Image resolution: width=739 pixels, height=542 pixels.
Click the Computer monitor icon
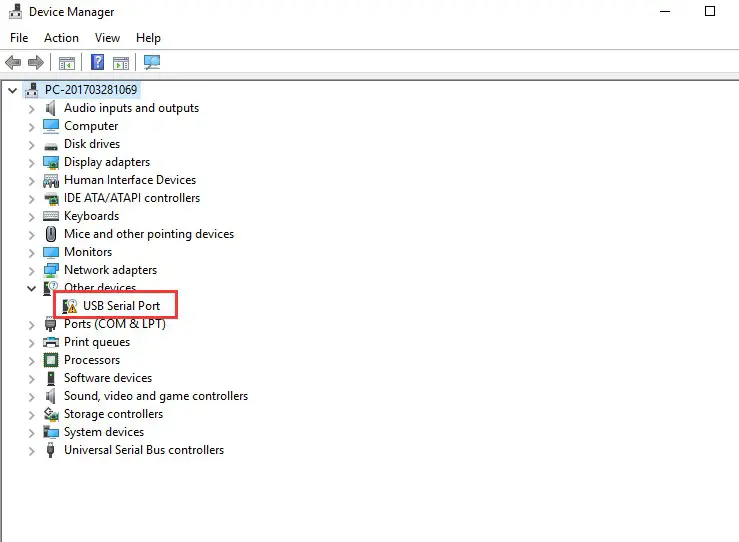[x=51, y=126]
